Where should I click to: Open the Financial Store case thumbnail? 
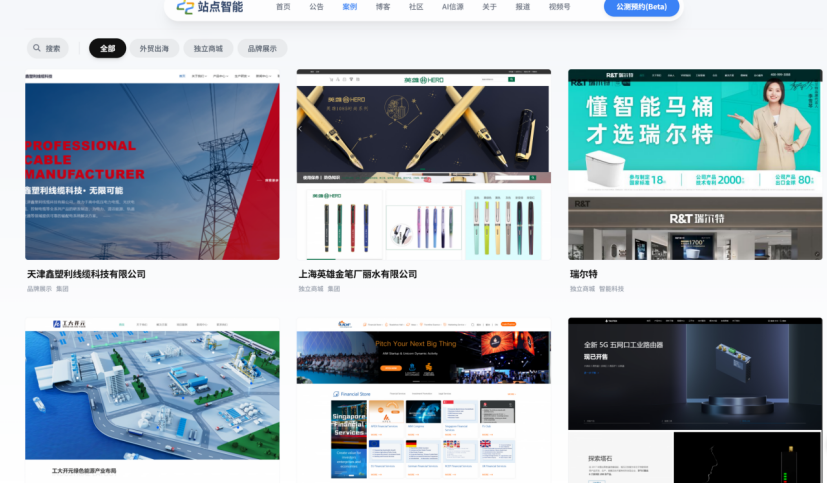click(424, 400)
